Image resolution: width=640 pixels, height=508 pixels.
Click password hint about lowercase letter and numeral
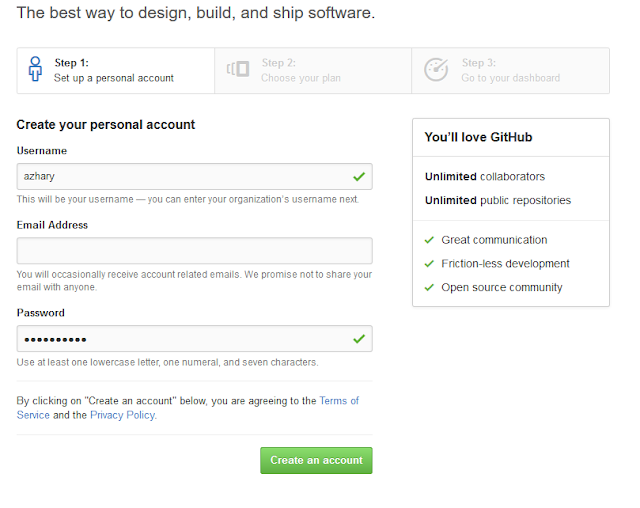coord(167,362)
